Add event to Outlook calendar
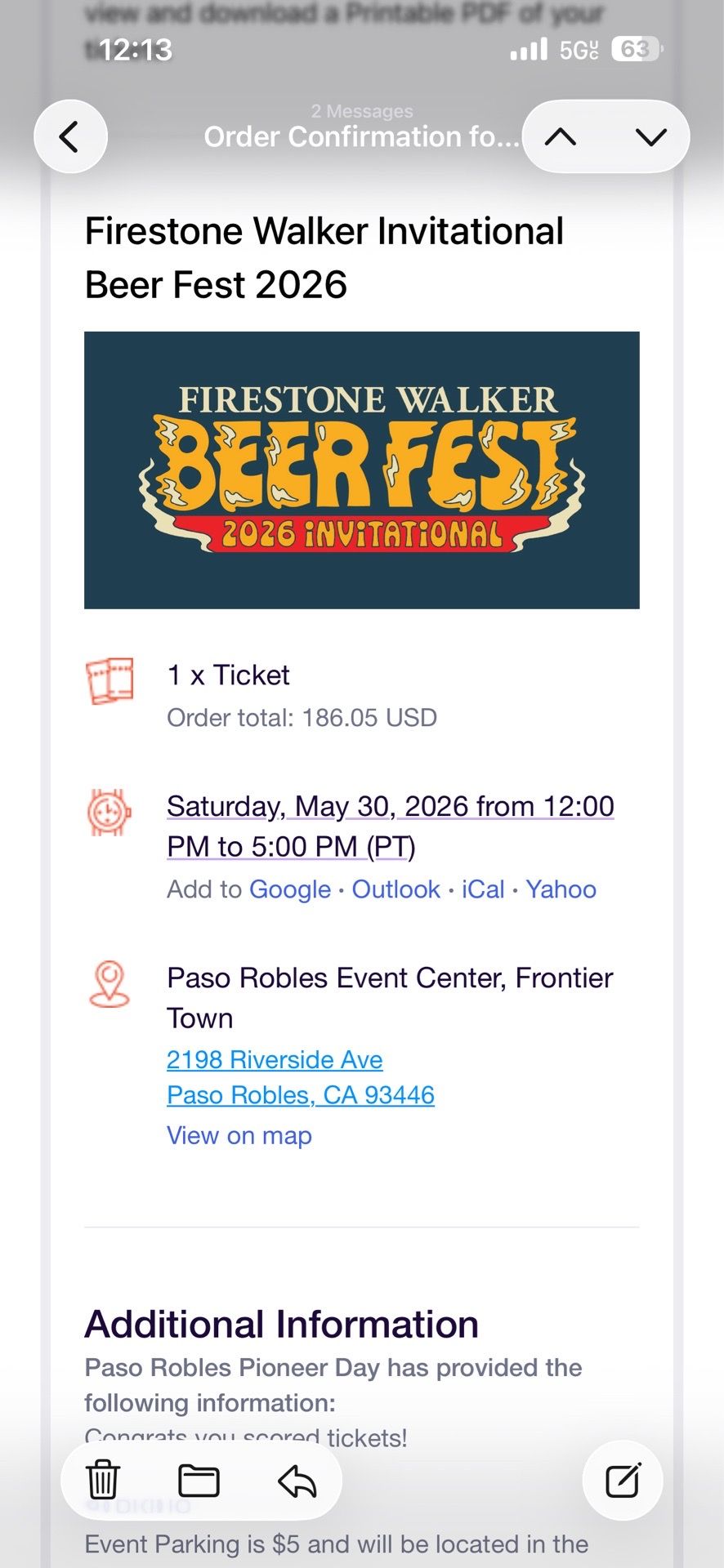Screen dimensions: 724x1568 [396, 889]
